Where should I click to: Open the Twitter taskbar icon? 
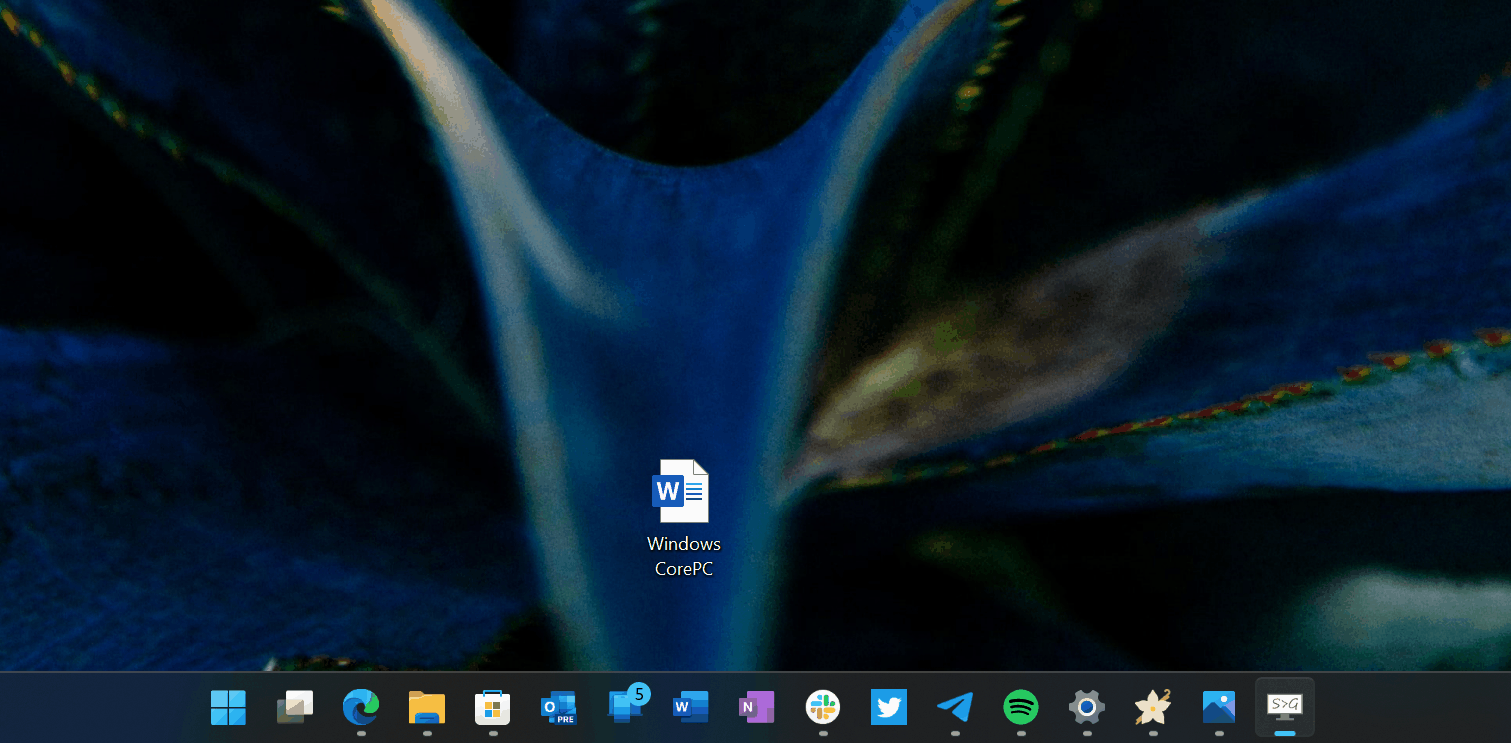coord(889,708)
